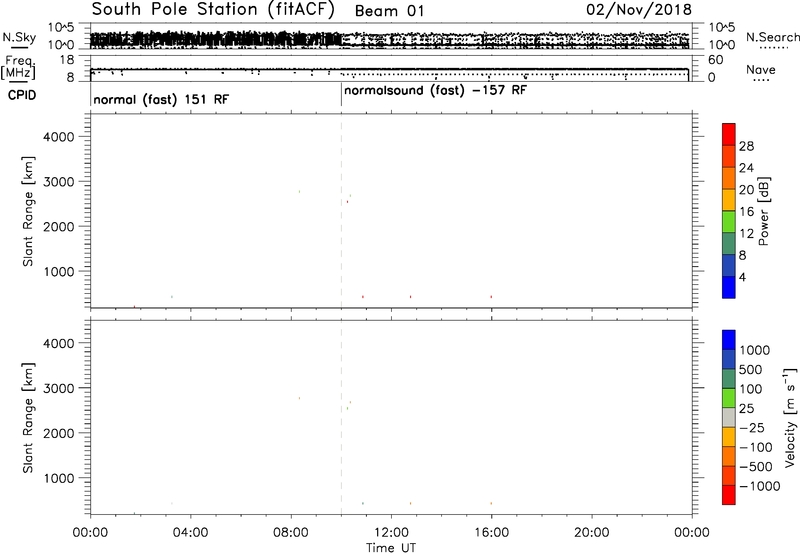
Task: Click the "4" power colorbar value
Action: 742,278
